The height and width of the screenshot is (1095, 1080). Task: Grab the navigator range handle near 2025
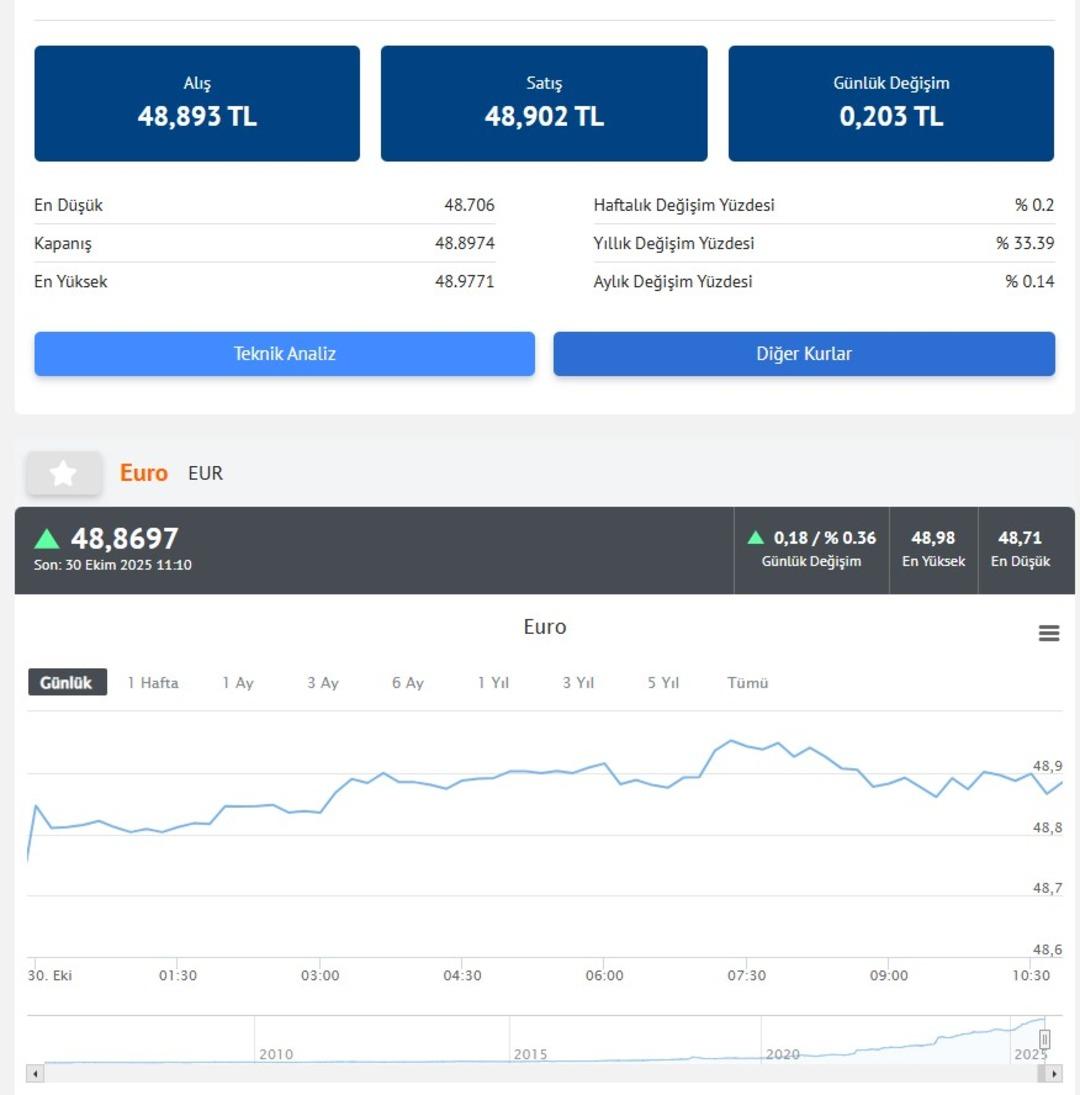1044,1040
